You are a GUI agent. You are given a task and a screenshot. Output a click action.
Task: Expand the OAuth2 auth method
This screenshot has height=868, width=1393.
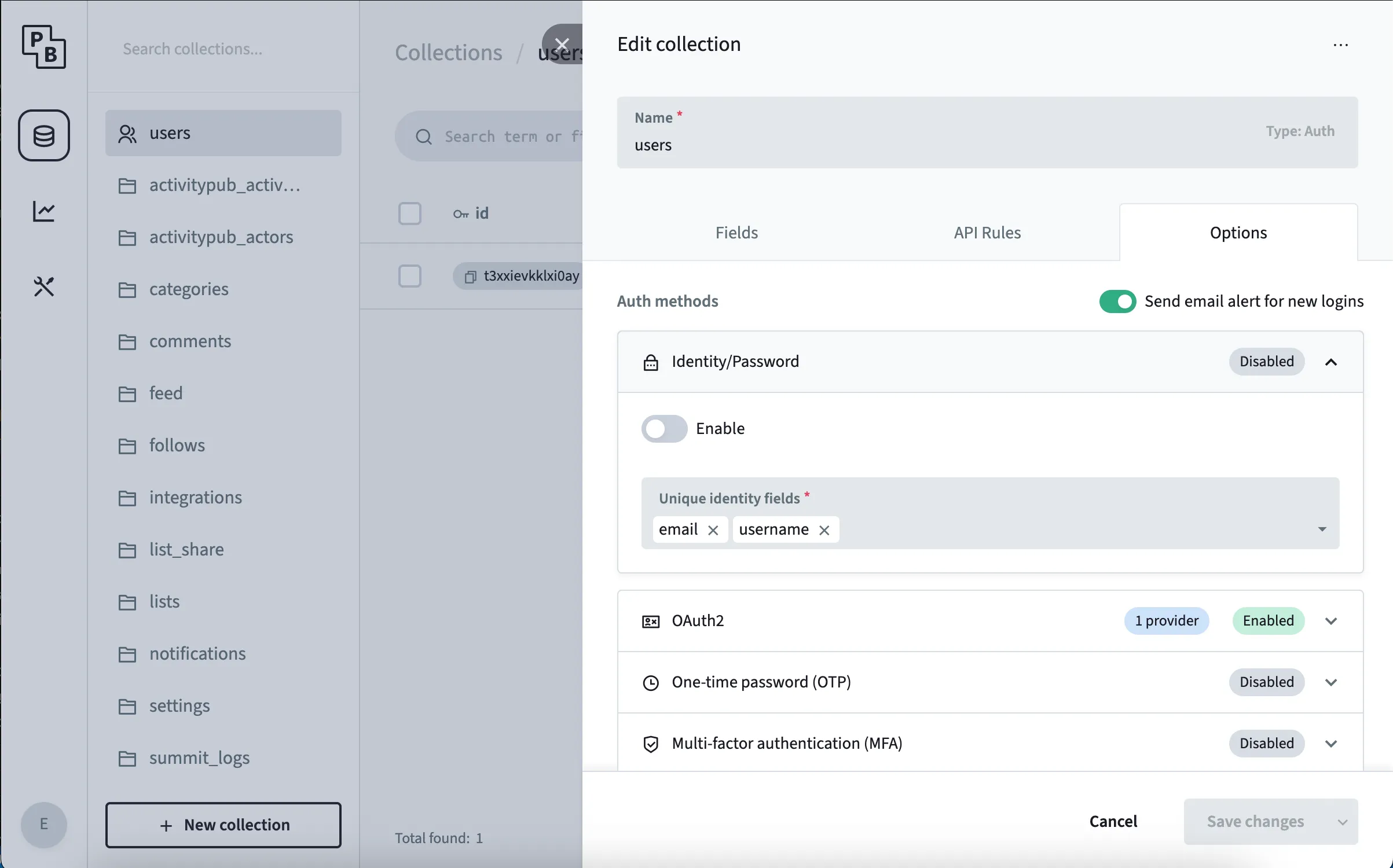(1331, 621)
